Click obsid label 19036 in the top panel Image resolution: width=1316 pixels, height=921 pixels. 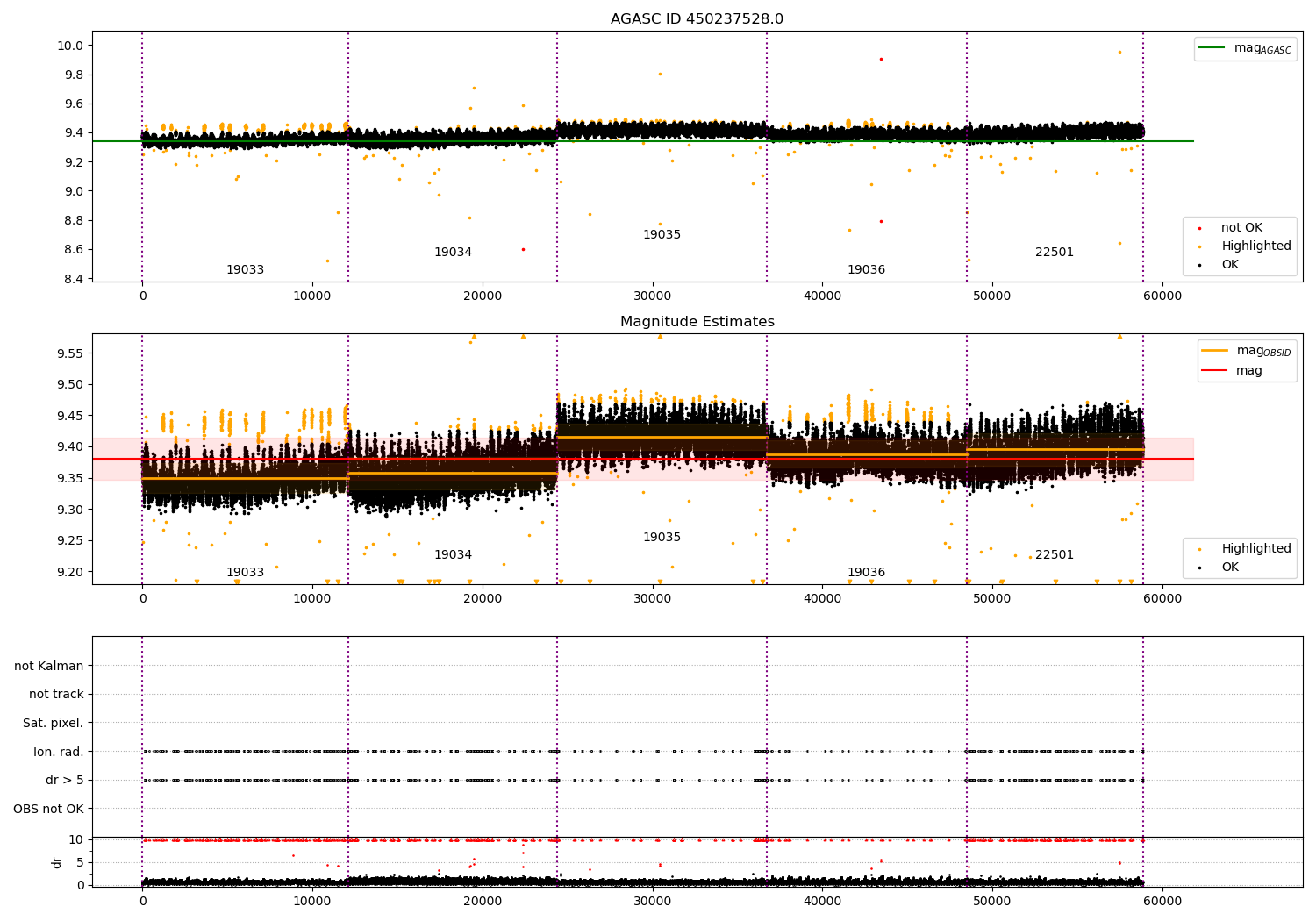[x=866, y=270]
